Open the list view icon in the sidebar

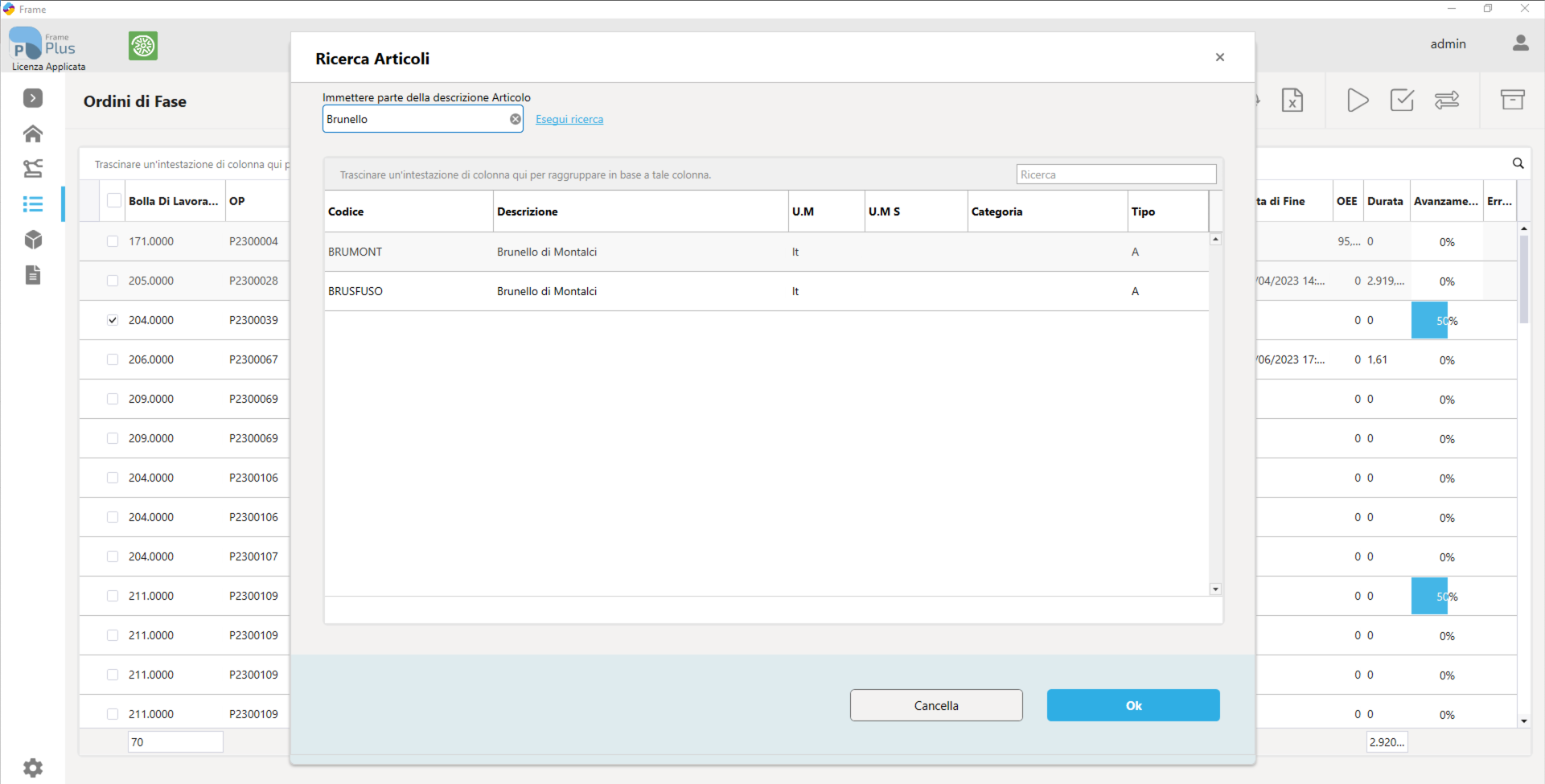[x=33, y=204]
